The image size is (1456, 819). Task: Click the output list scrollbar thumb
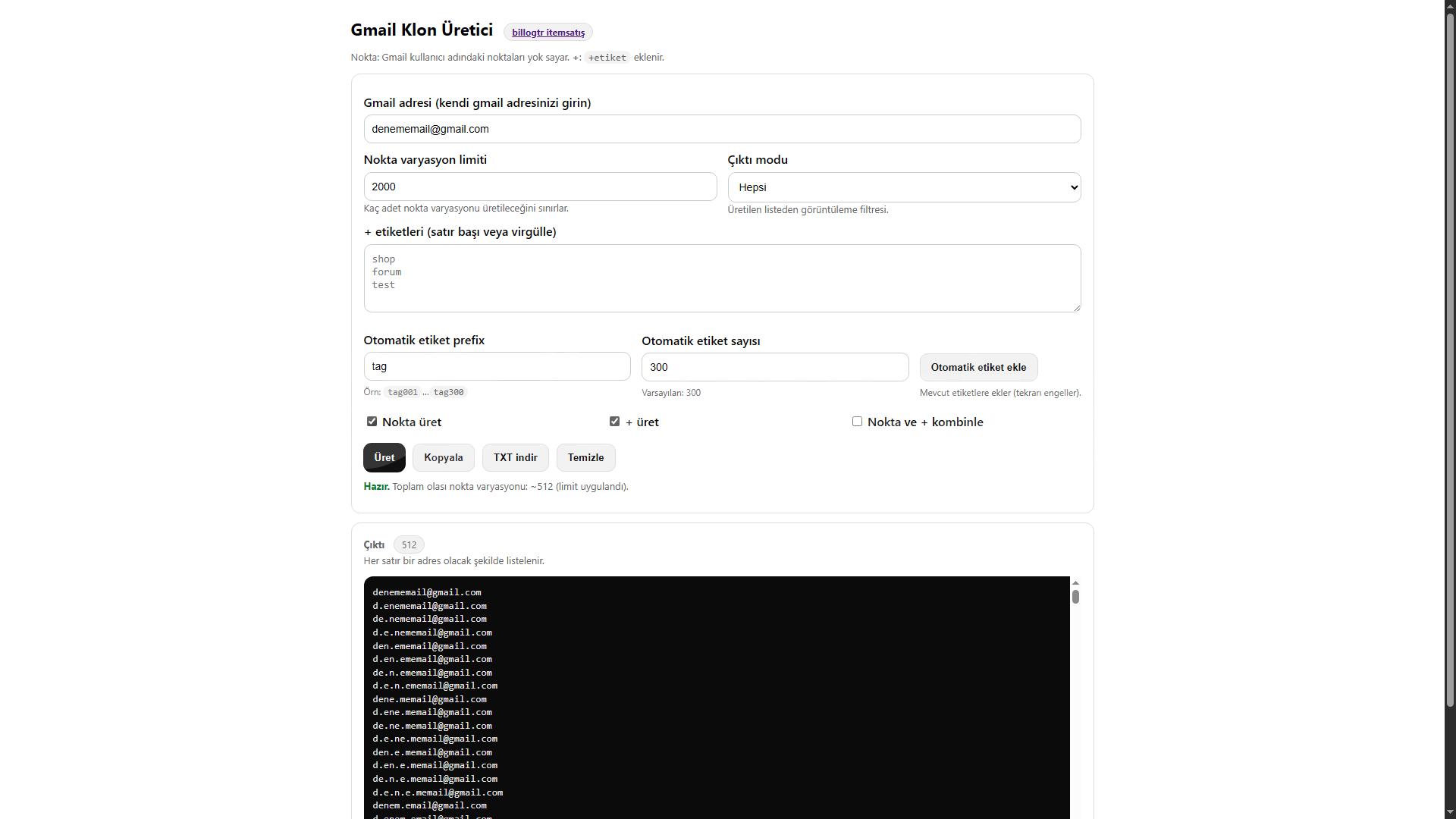(1075, 597)
